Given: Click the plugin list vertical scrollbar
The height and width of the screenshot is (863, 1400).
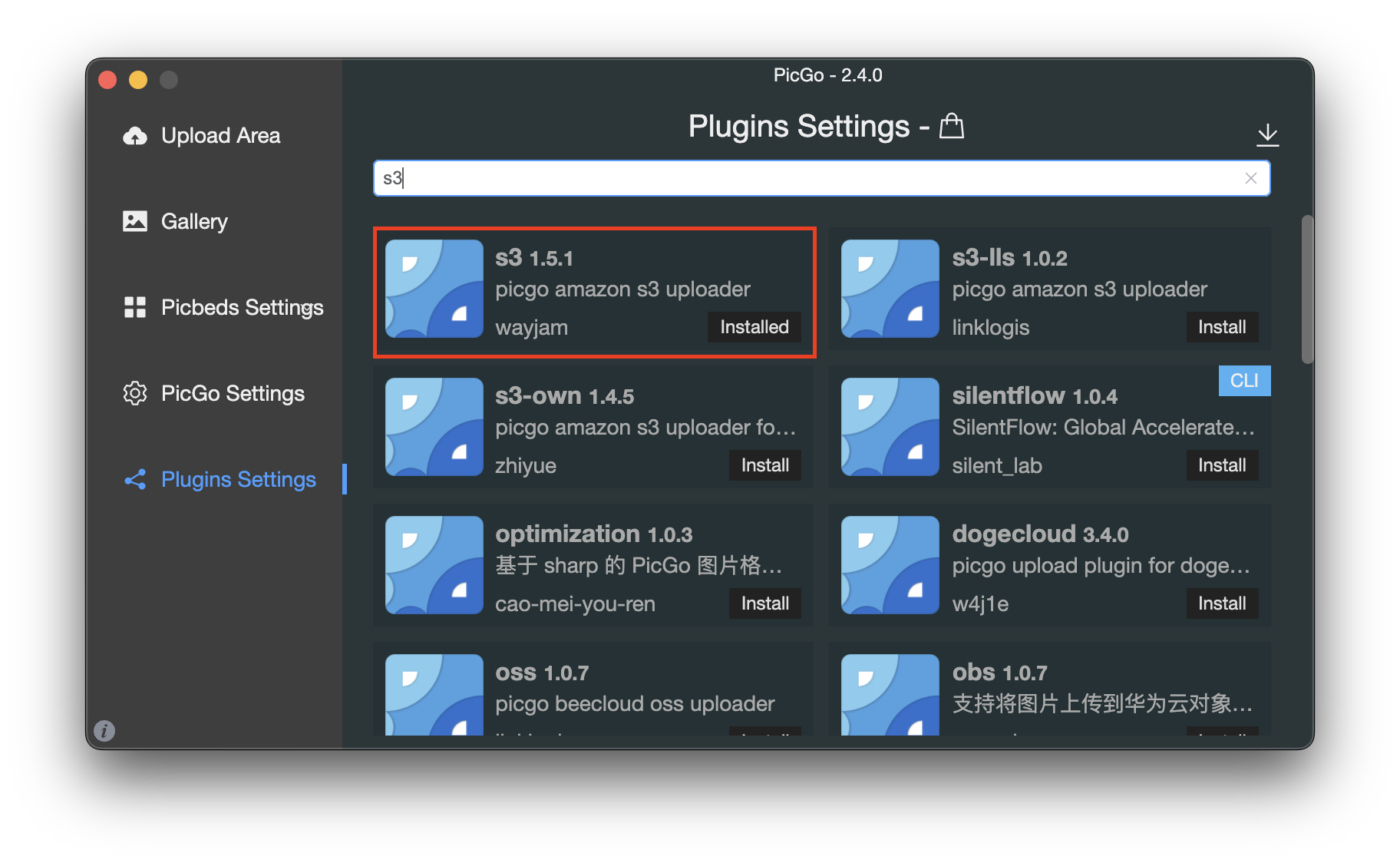Looking at the screenshot, I should pos(1307,289).
